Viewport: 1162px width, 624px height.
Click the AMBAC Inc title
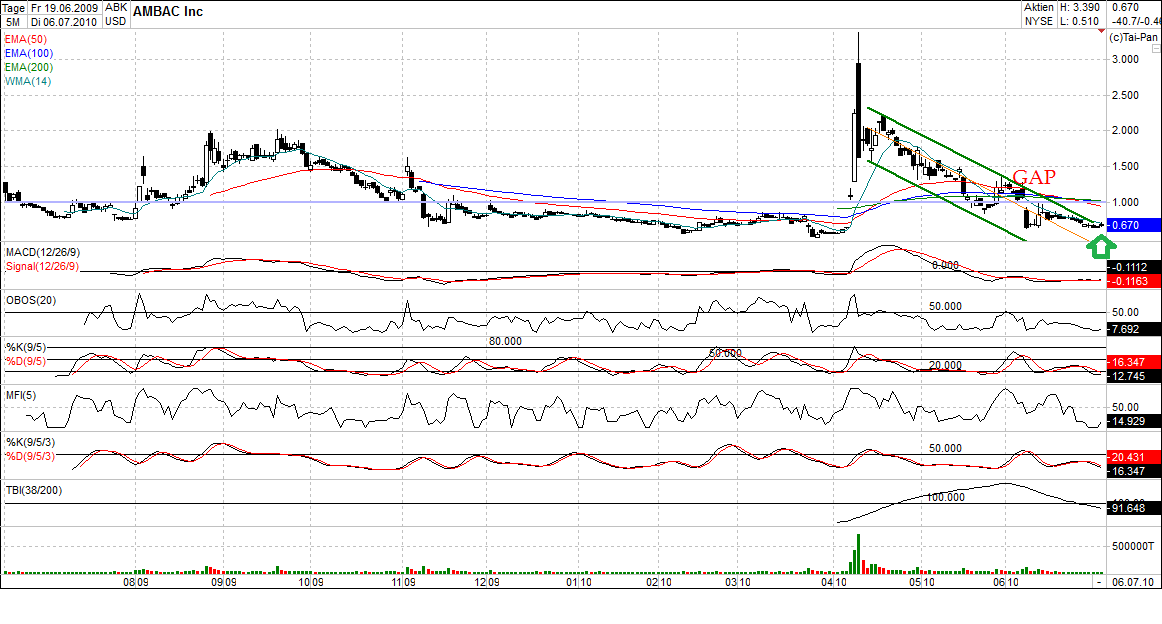pyautogui.click(x=165, y=11)
